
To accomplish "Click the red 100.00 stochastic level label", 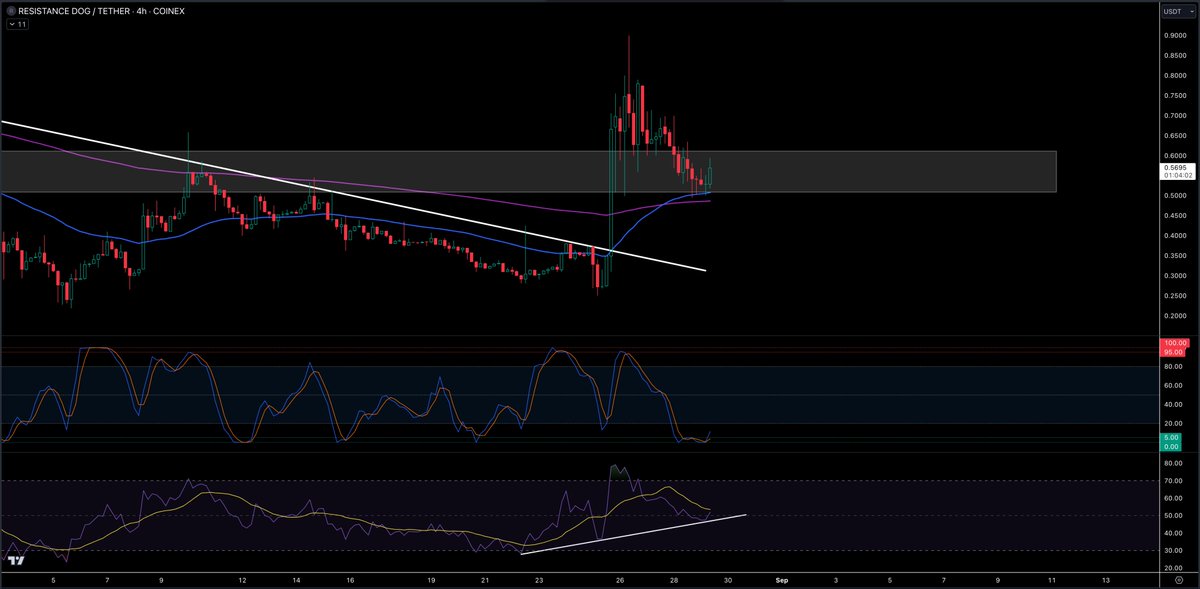I will (1173, 344).
